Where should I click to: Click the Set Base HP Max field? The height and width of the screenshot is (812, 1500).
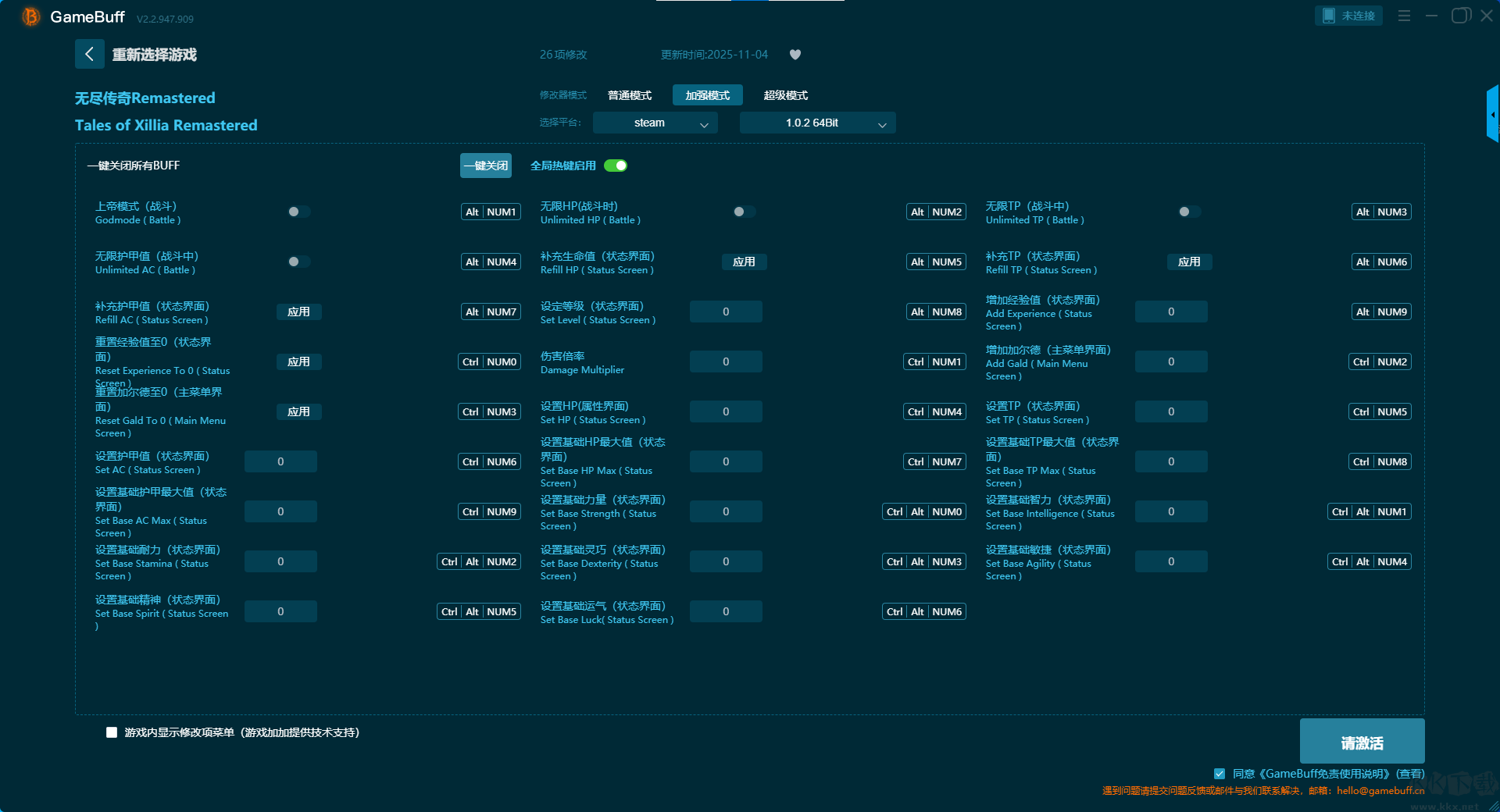point(726,461)
